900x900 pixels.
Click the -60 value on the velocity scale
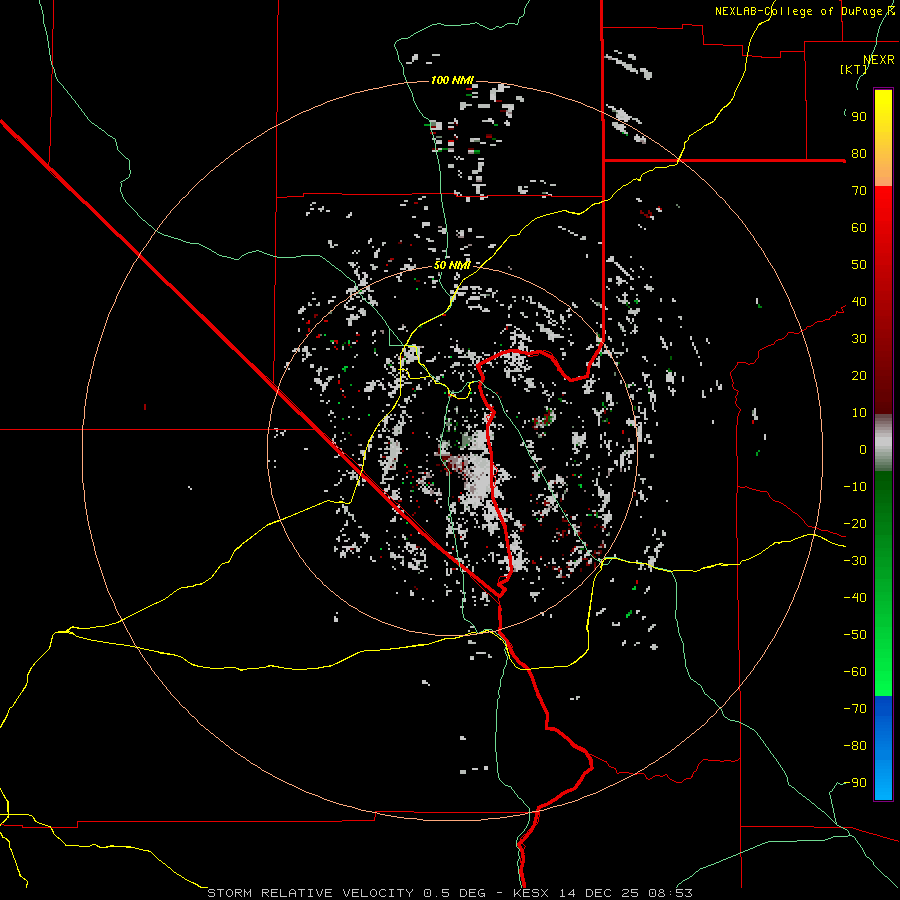pyautogui.click(x=855, y=672)
